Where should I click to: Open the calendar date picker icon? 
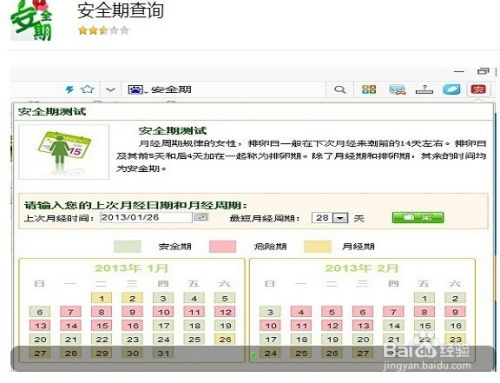pyautogui.click(x=201, y=217)
